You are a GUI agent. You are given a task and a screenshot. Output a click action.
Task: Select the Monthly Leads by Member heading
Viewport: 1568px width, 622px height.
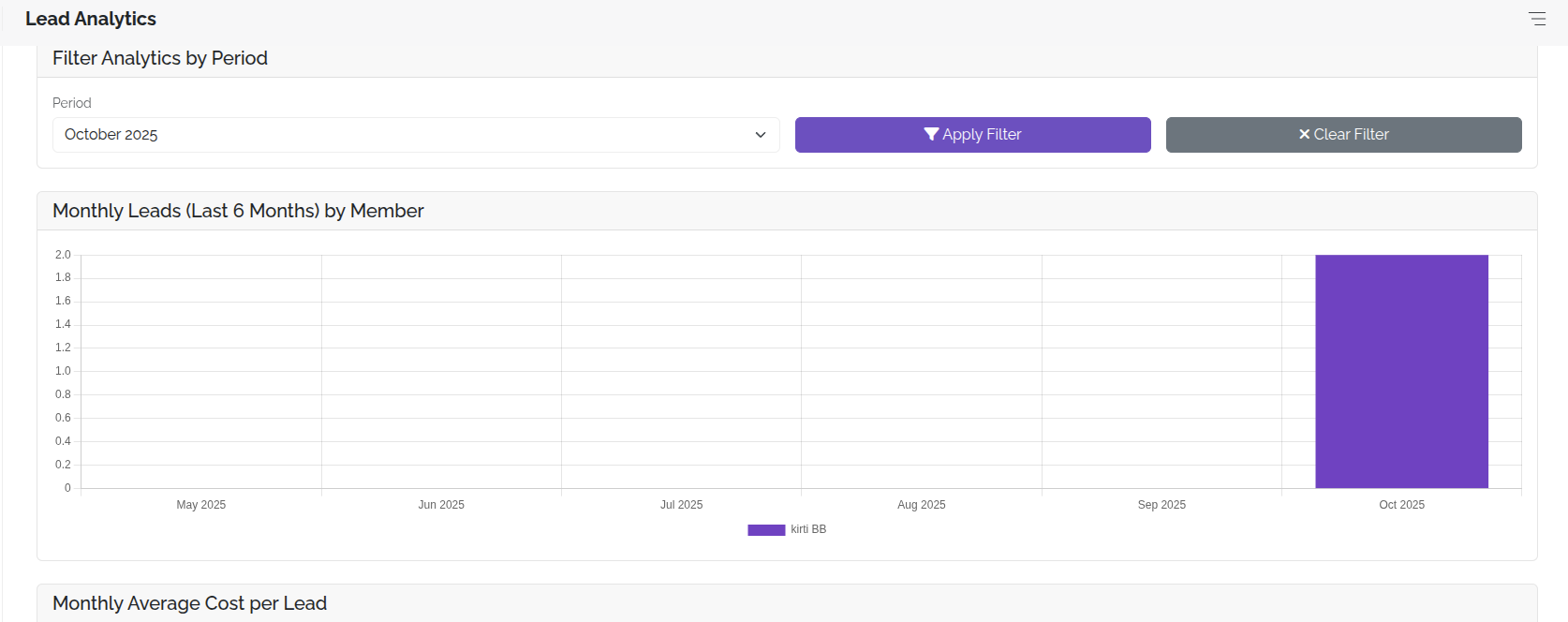(x=238, y=211)
